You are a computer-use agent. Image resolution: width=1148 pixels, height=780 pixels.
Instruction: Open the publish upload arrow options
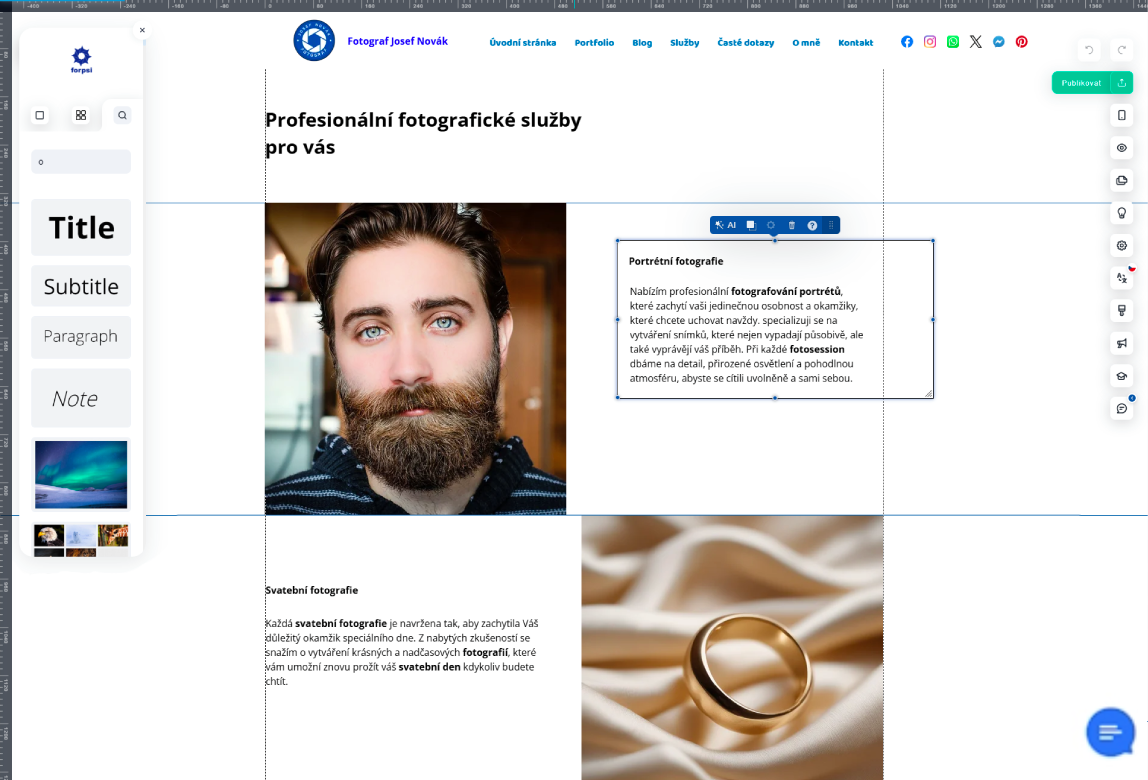(1122, 83)
